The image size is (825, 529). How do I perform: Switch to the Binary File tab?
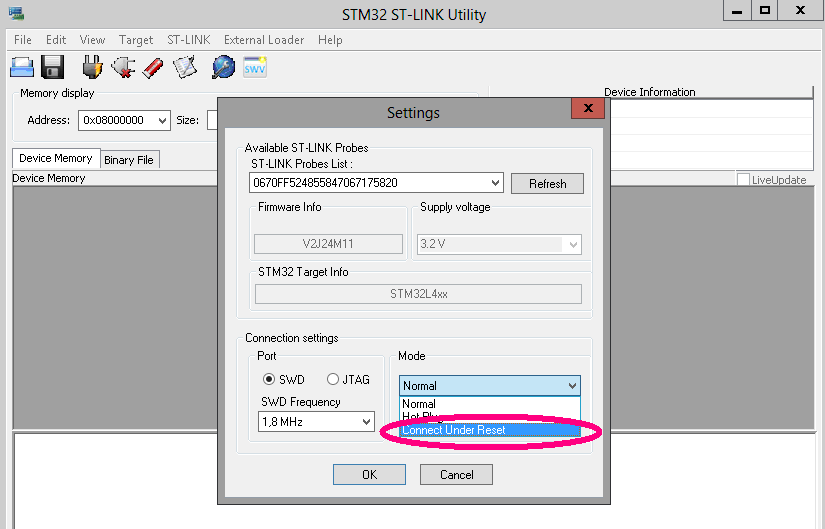pos(129,160)
